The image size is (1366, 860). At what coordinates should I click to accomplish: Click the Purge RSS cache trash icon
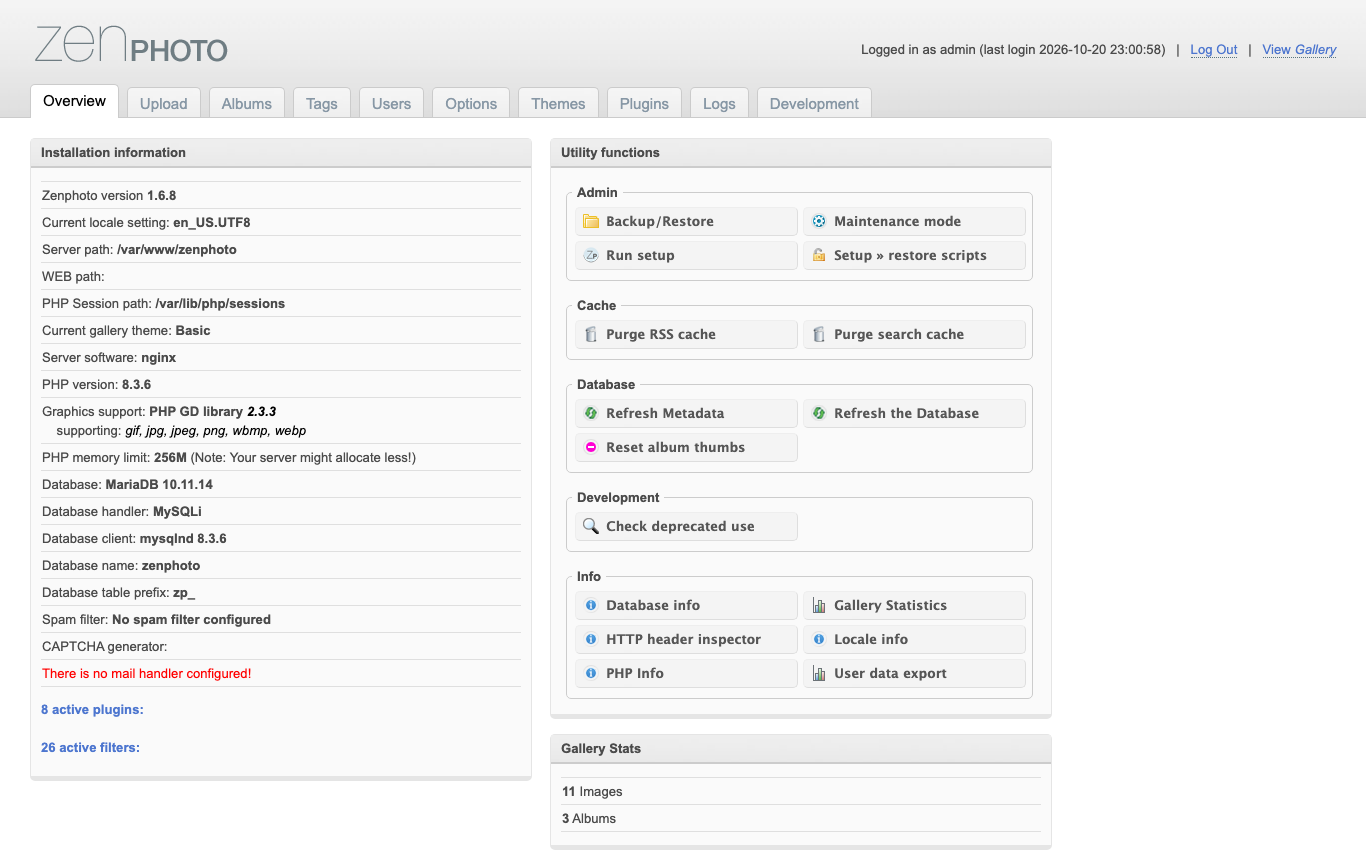coord(591,334)
